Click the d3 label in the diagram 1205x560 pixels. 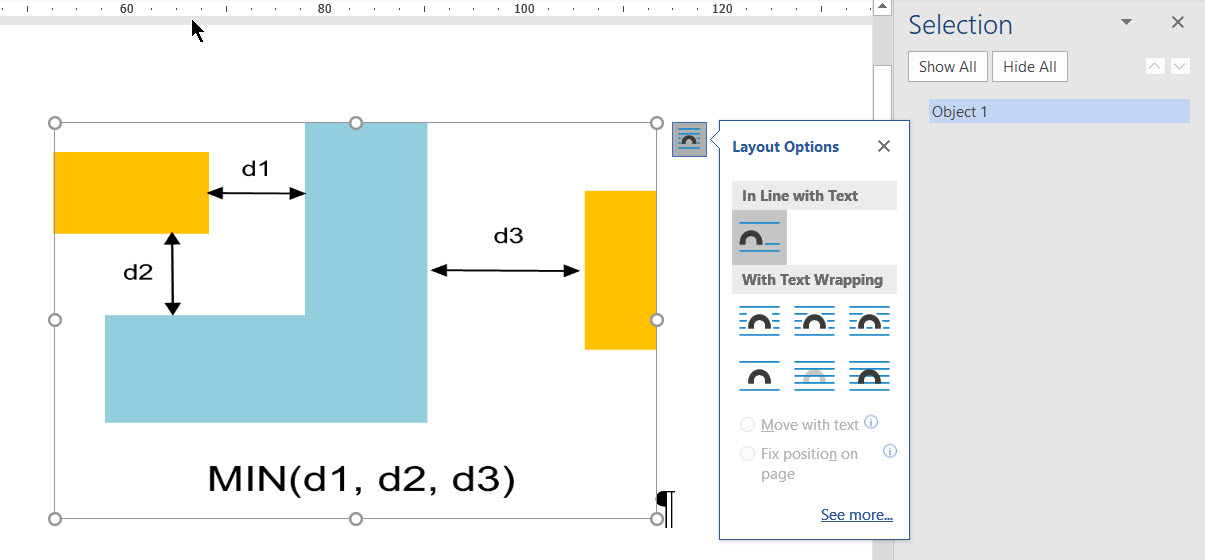[508, 236]
